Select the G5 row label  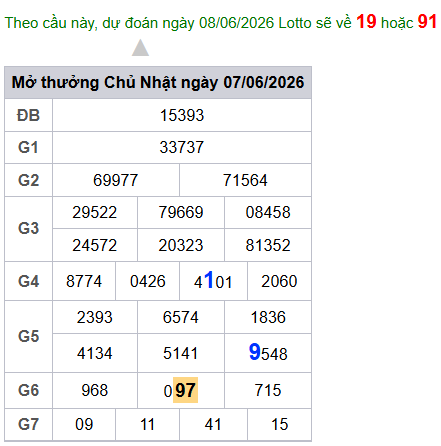(28, 336)
